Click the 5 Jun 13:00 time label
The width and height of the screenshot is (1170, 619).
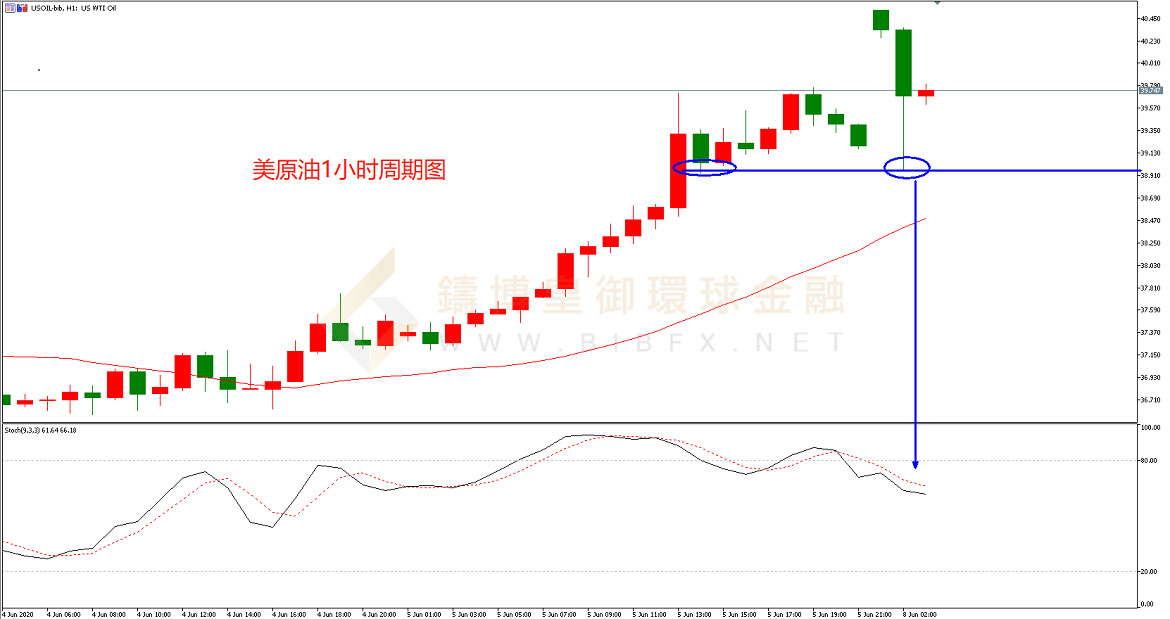pyautogui.click(x=693, y=613)
